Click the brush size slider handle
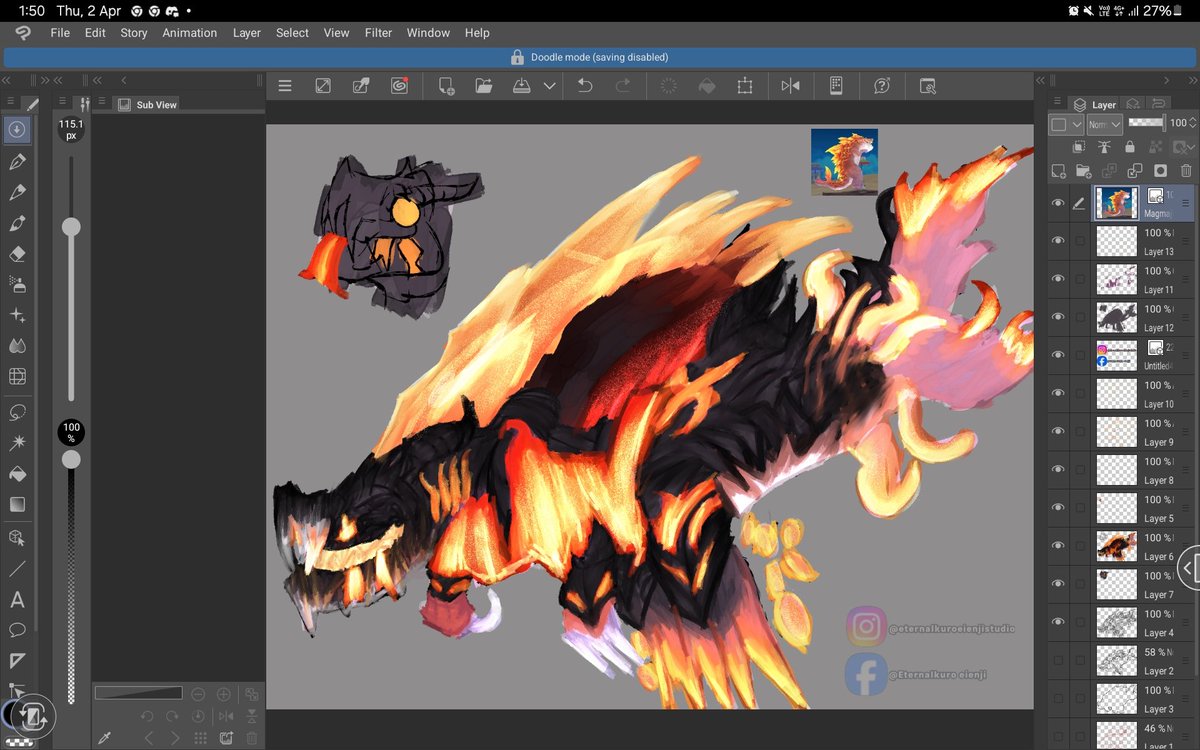1200x750 pixels. click(x=71, y=227)
